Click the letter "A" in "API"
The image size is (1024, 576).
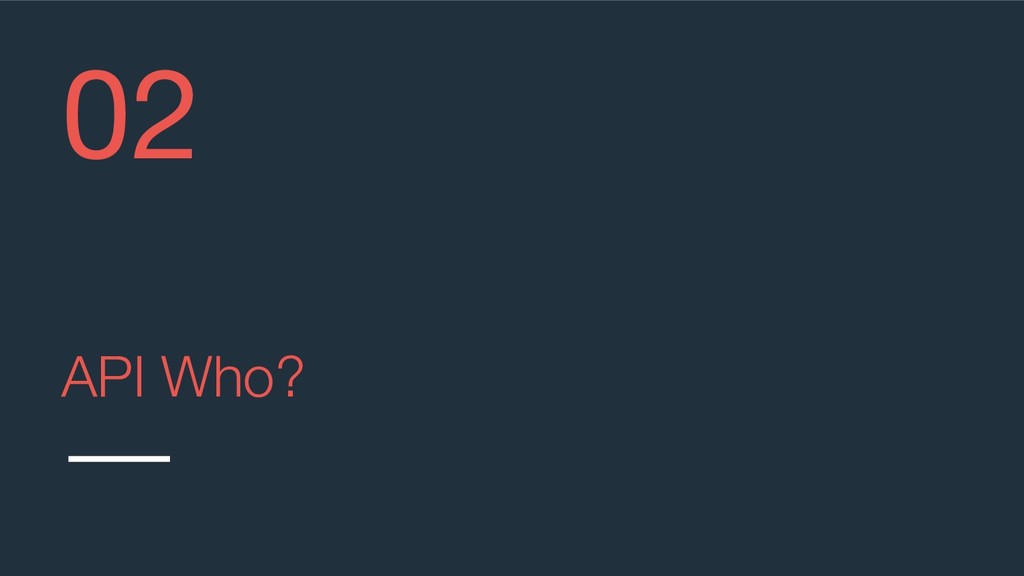pyautogui.click(x=79, y=377)
